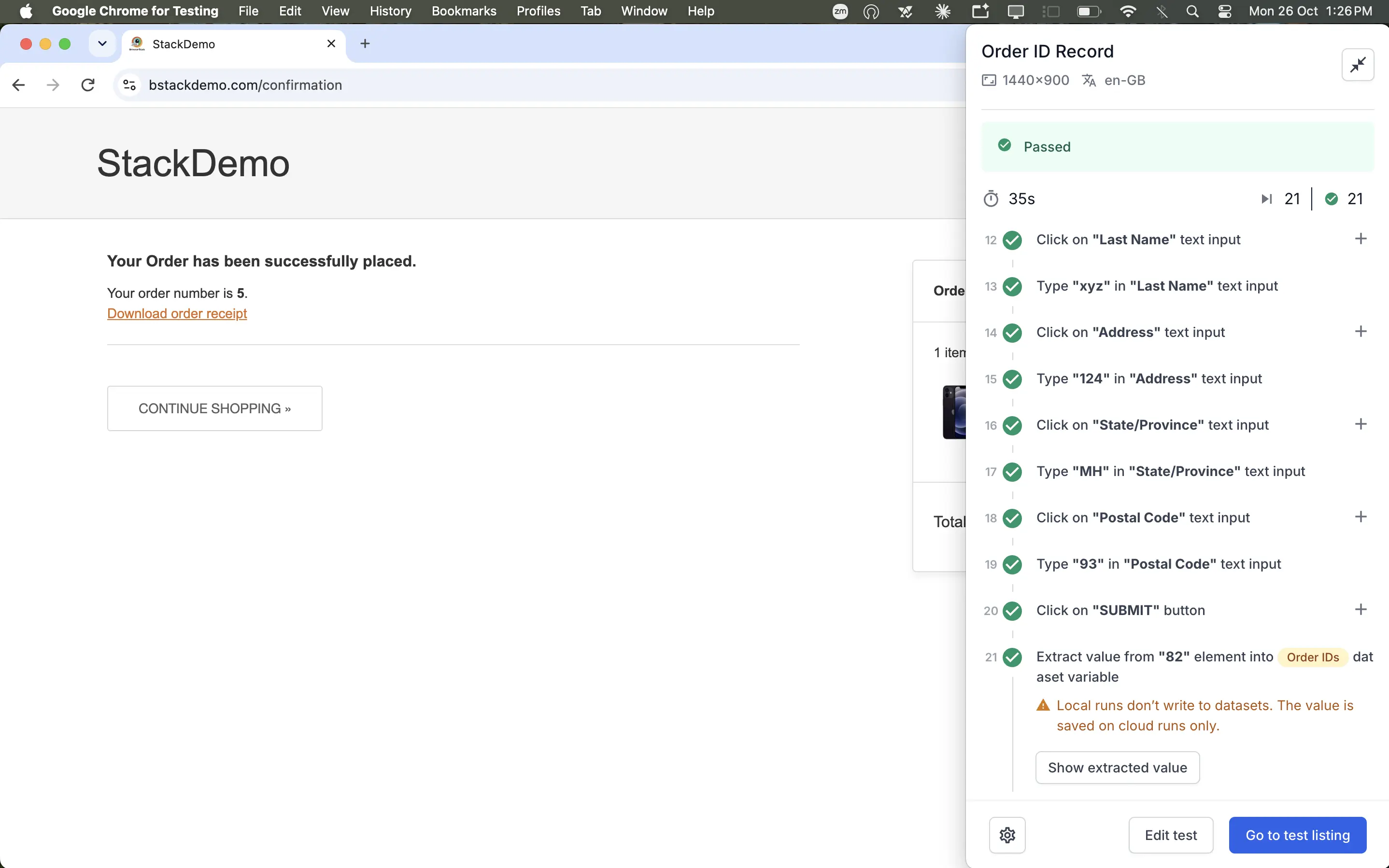This screenshot has height=868, width=1389.
Task: Click the battery status icon
Action: coord(1088,12)
